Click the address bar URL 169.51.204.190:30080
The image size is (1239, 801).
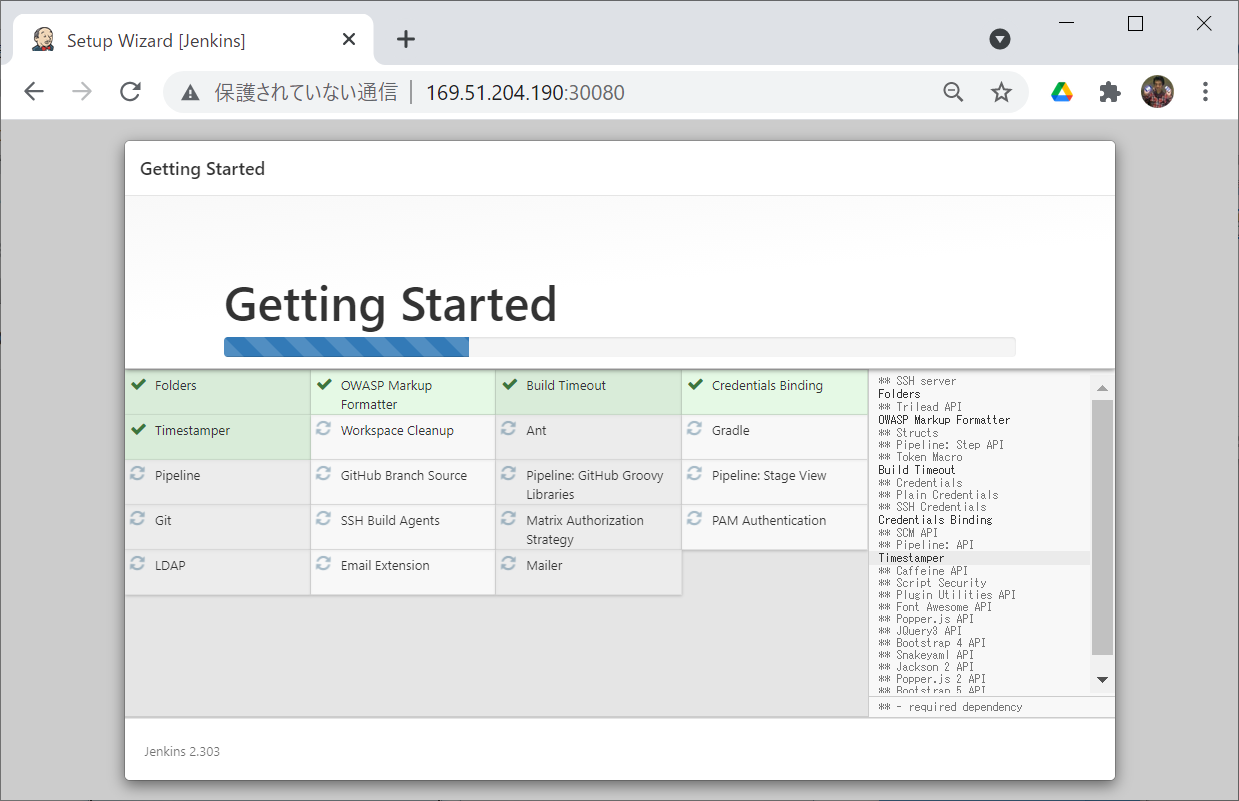pyautogui.click(x=525, y=93)
